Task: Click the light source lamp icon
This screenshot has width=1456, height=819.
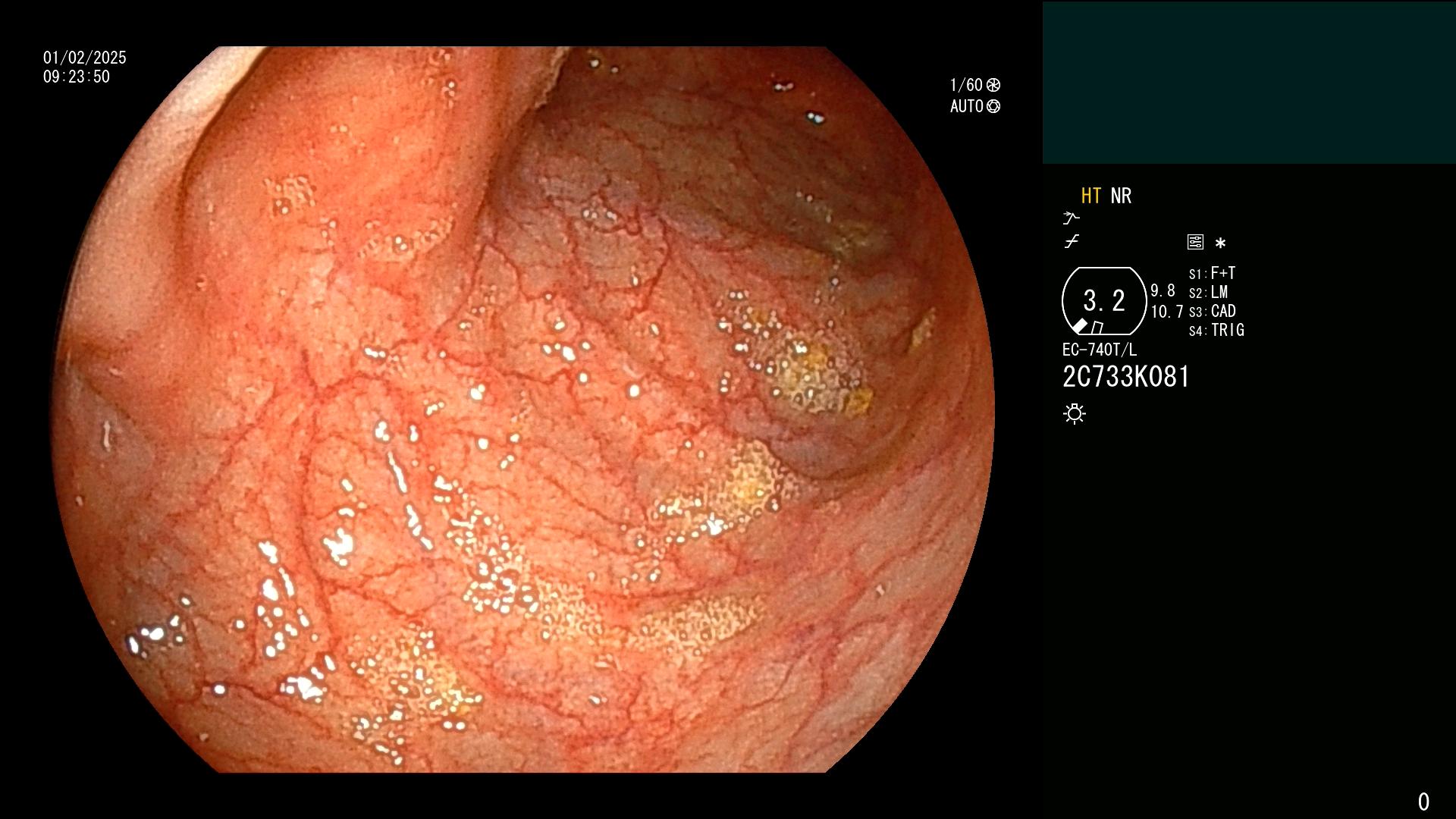Action: (x=1075, y=413)
